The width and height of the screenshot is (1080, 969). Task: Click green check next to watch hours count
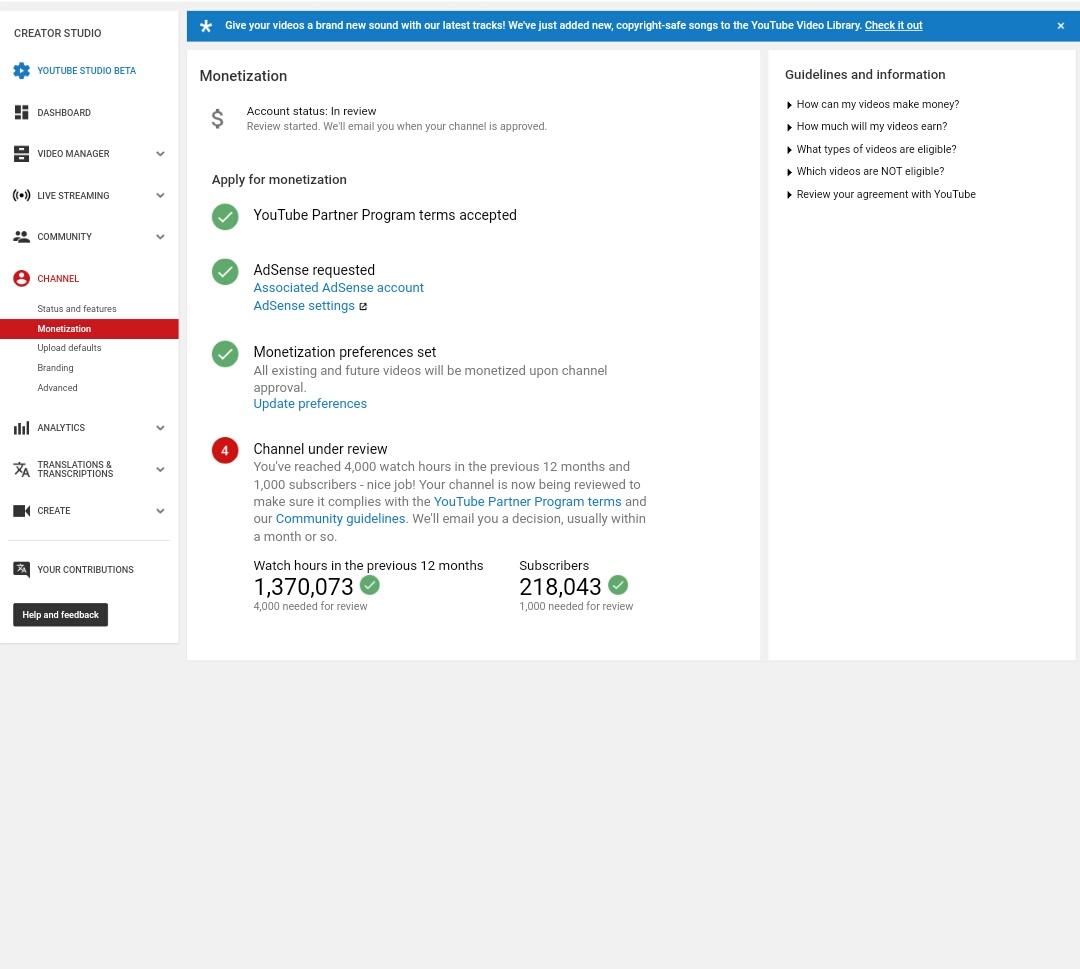point(370,585)
